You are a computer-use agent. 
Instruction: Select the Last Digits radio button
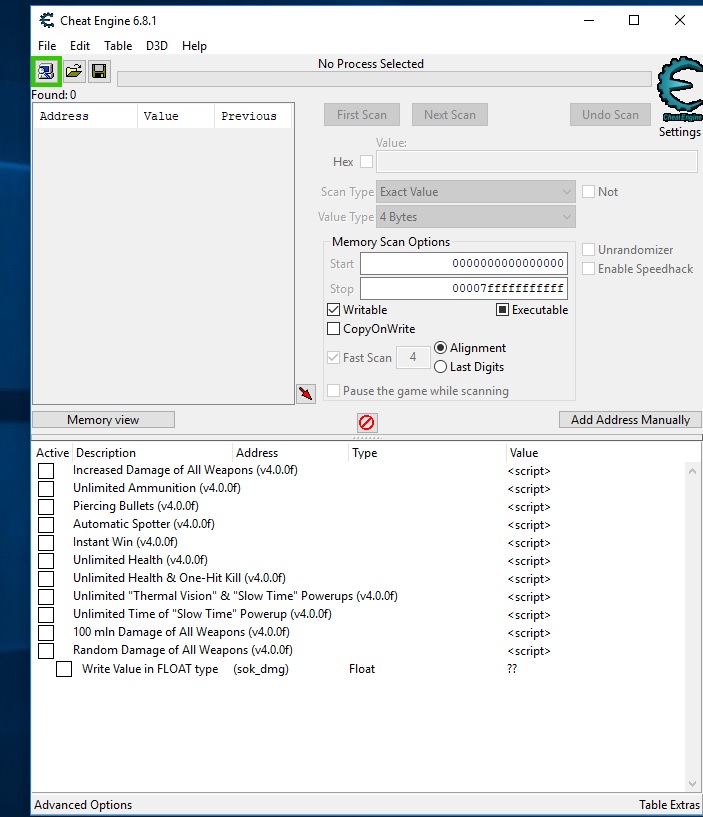440,367
